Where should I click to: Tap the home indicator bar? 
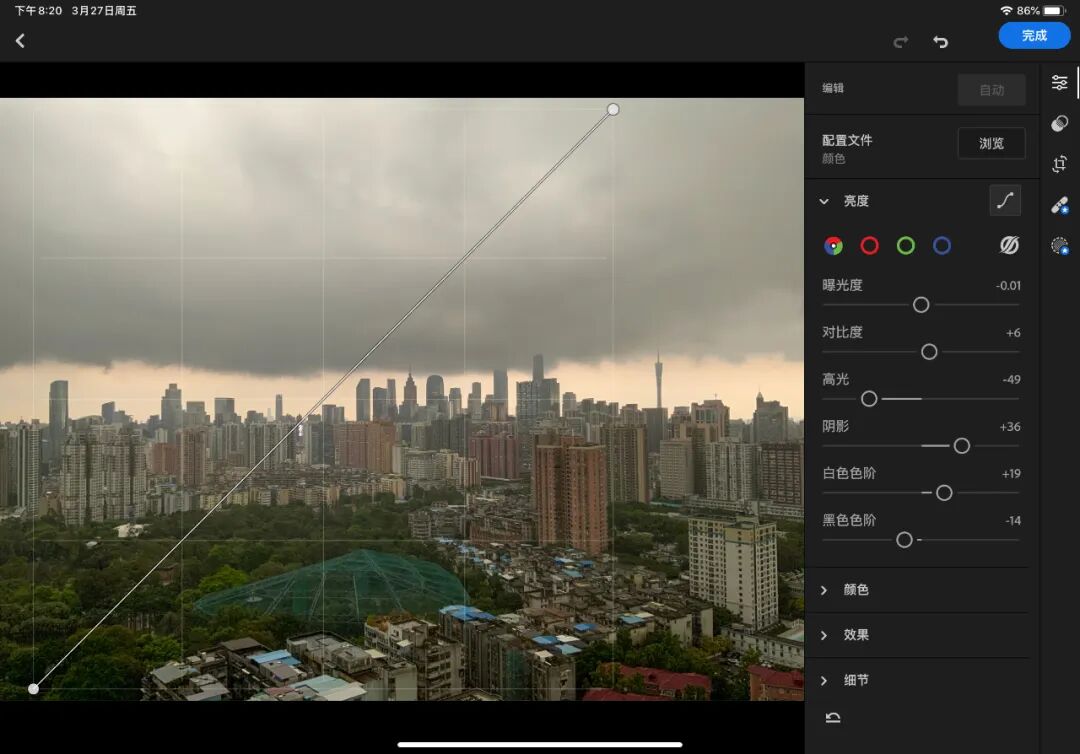click(x=540, y=744)
